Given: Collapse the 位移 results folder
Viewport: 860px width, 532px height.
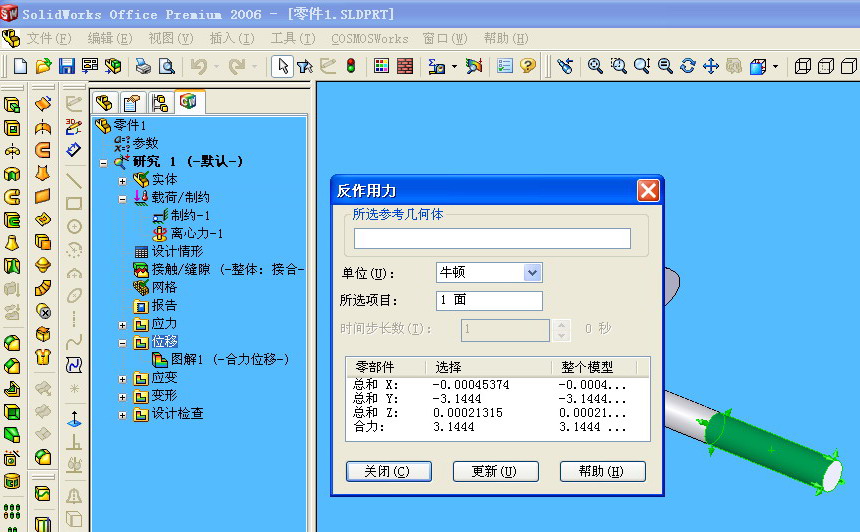Looking at the screenshot, I should [x=122, y=343].
